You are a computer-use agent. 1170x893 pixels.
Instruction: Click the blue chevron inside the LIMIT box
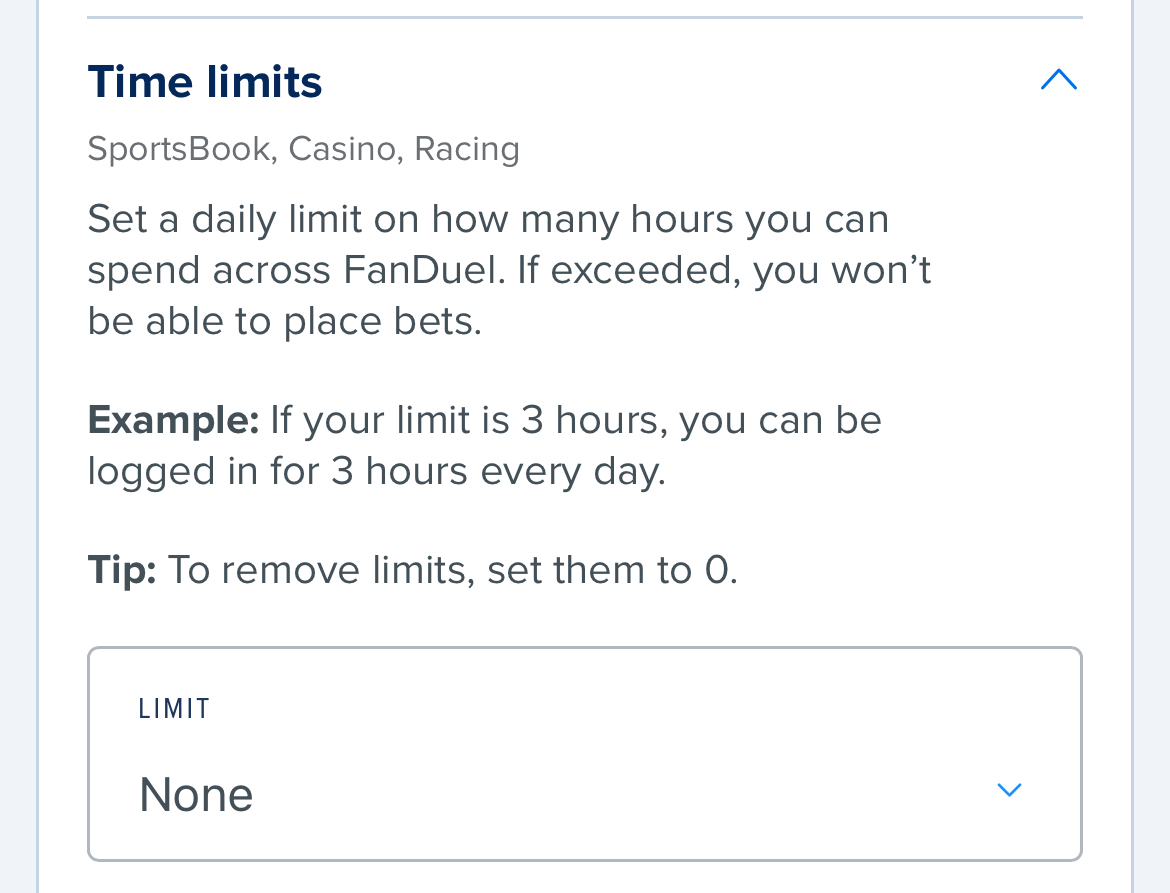1009,789
